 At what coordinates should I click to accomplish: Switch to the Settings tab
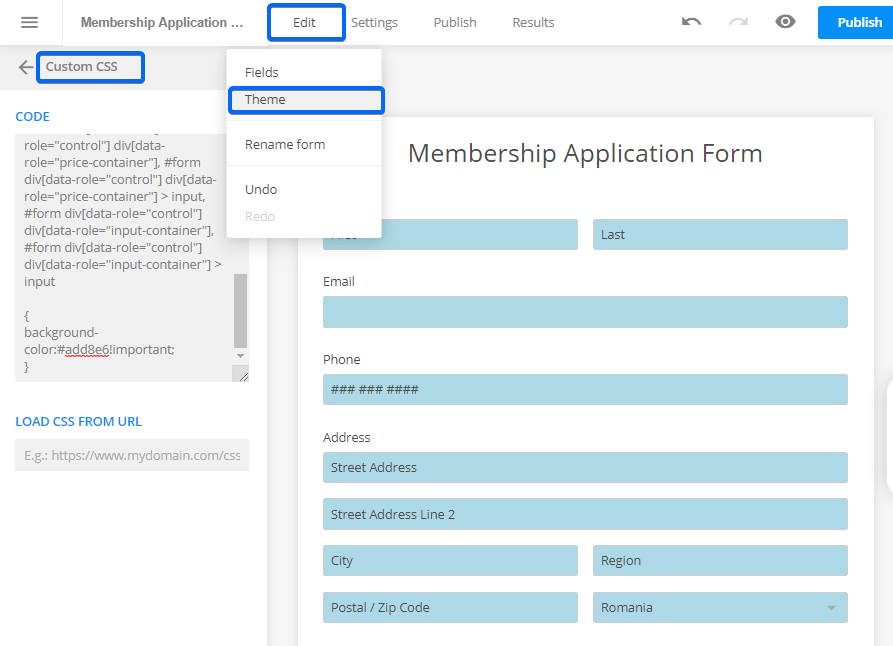pyautogui.click(x=374, y=22)
